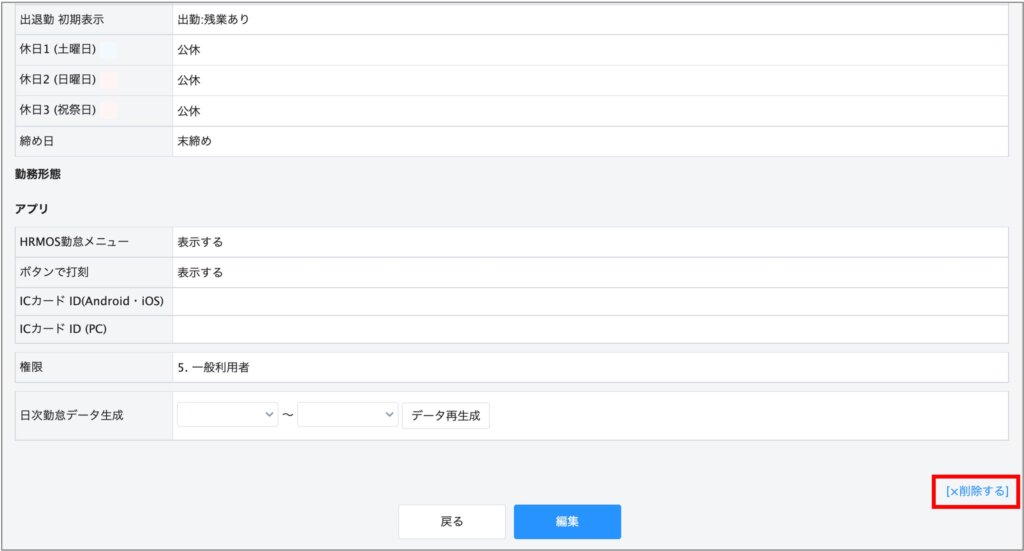Click 表示する in the HRMOS勤怠メニュー row

(x=200, y=242)
